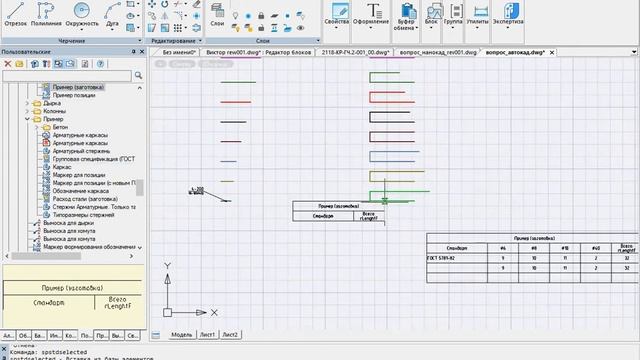Select the Отрезок line tool
This screenshot has width=640, height=360.
[x=16, y=14]
